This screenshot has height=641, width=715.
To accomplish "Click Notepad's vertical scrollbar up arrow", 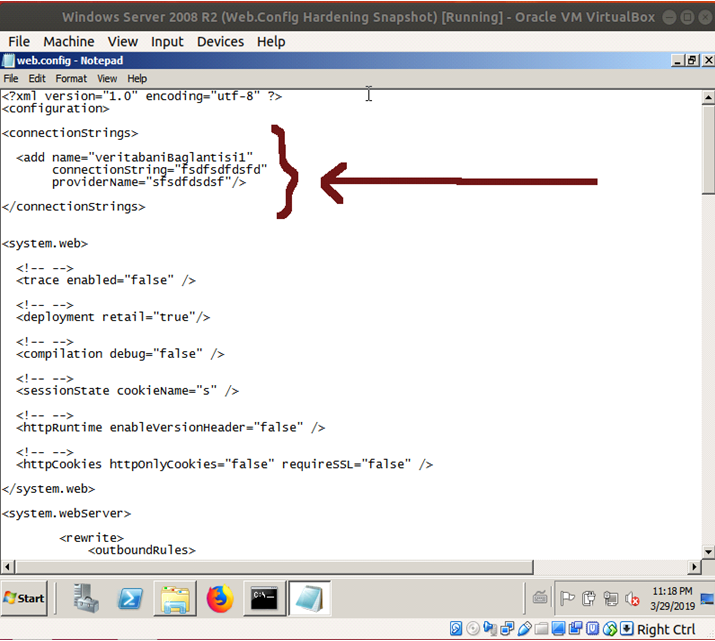I will tap(708, 97).
